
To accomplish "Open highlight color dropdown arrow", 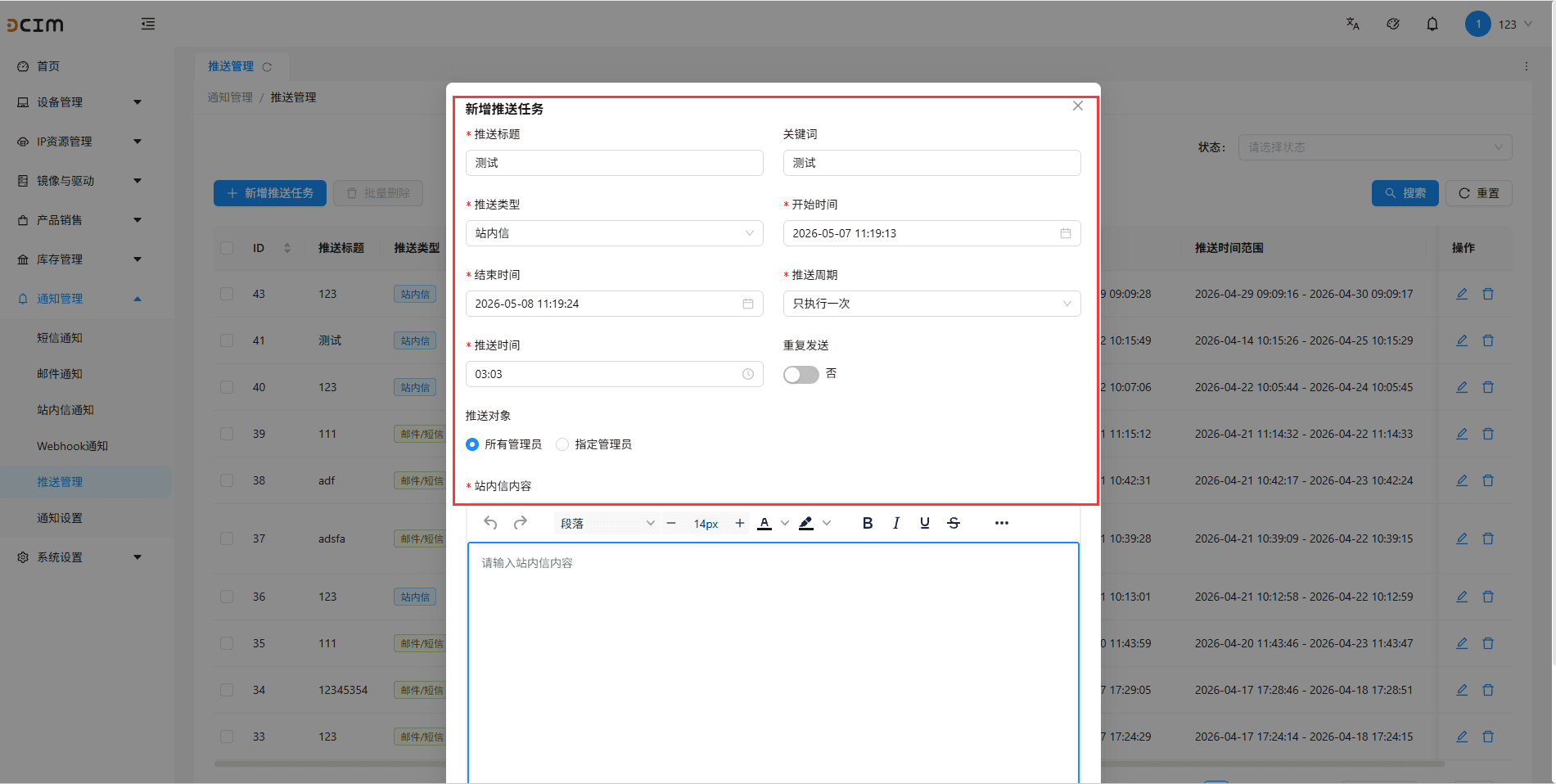I will click(827, 523).
